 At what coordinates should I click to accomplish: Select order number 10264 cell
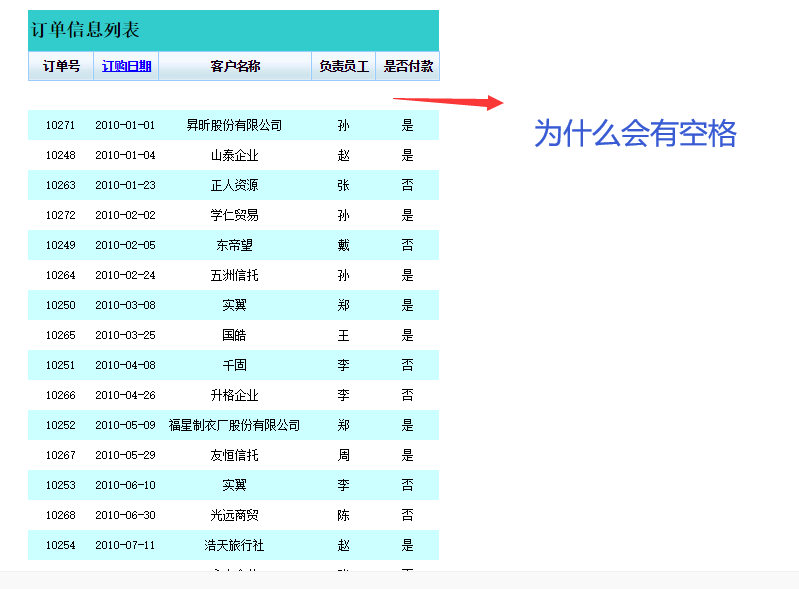tap(60, 276)
